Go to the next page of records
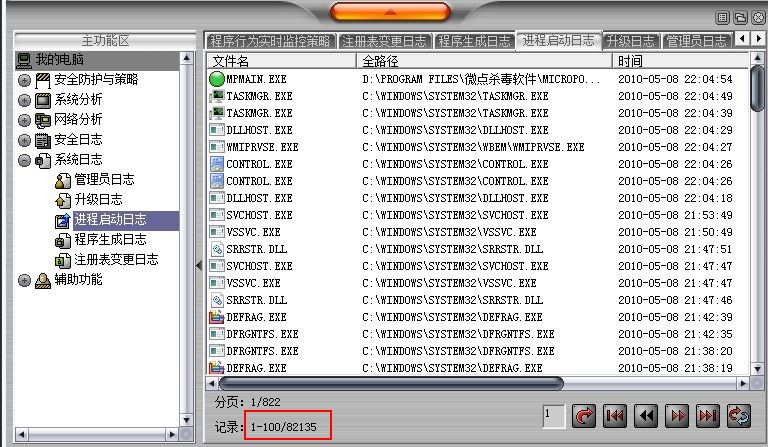This screenshot has width=768, height=447. (x=677, y=416)
